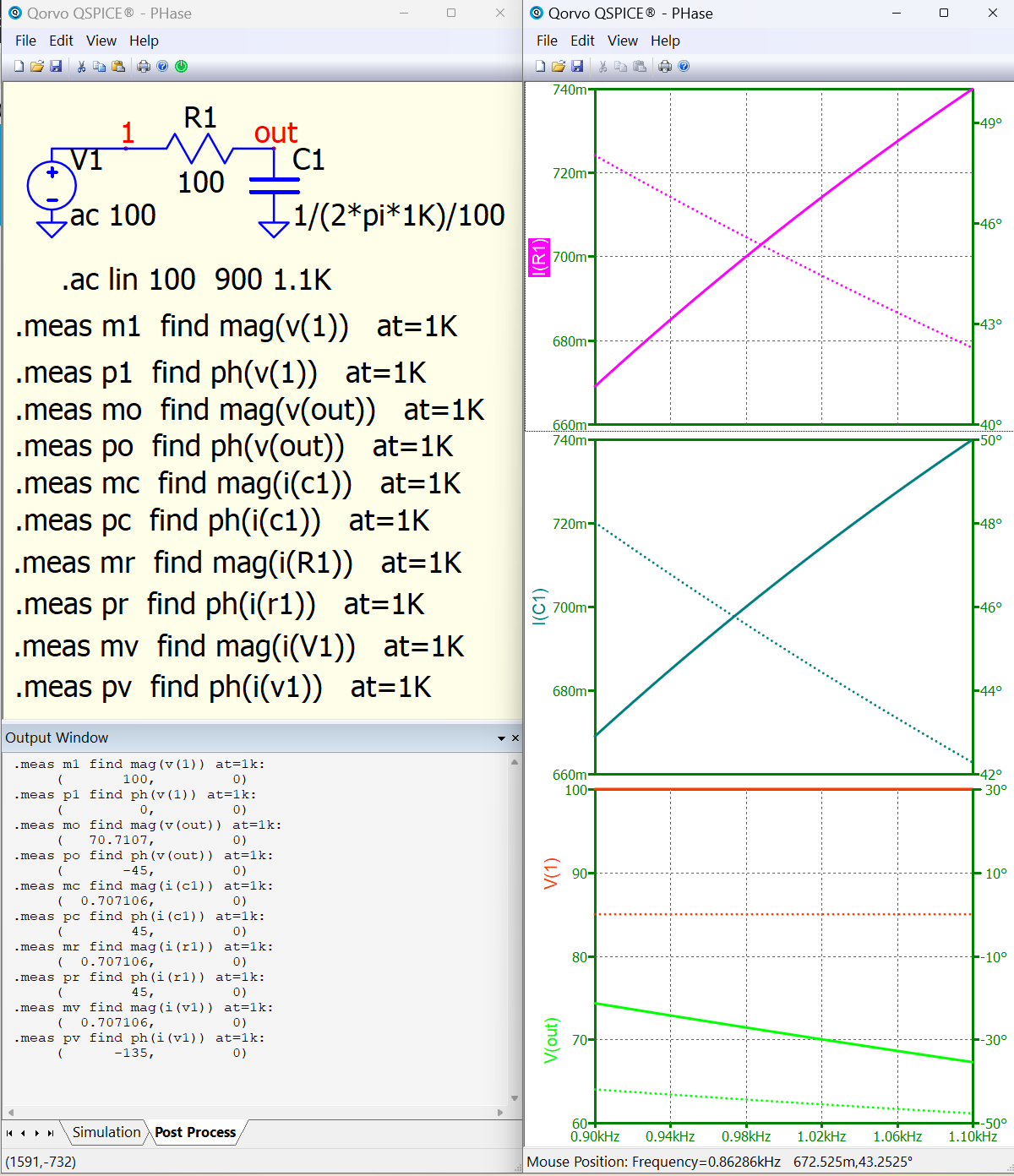1014x1176 pixels.
Task: Select the C1 capacitor symbol in the schematic
Action: click(274, 186)
